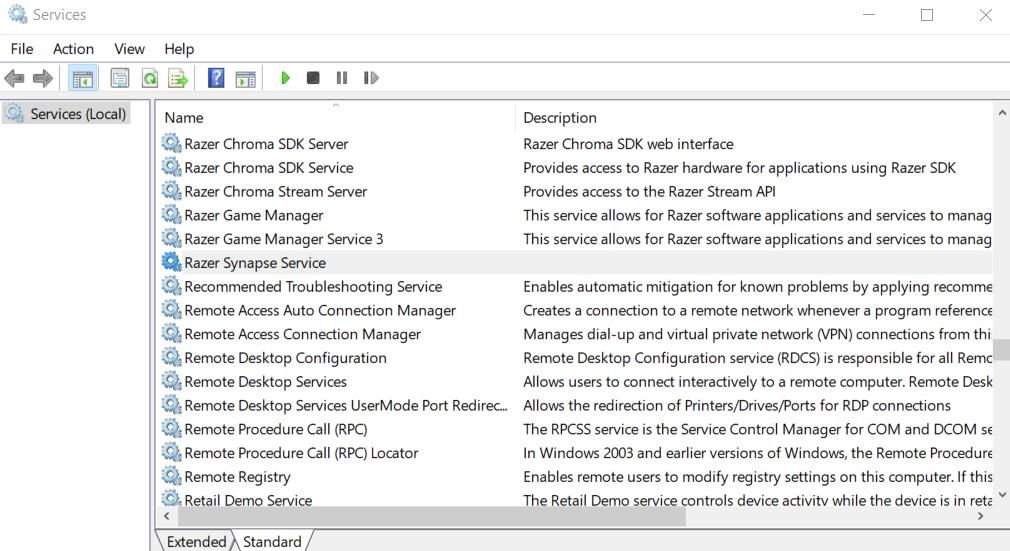Select Services (Local) in the tree
Screen dimensions: 1010x551
coord(77,114)
